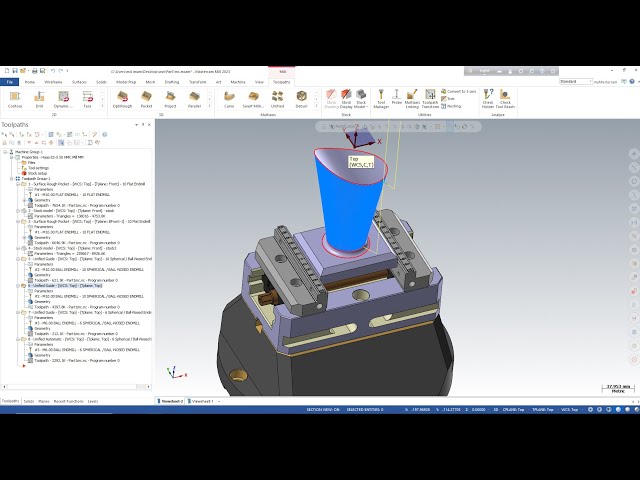Select the Deburr toolpath
This screenshot has width=640, height=480.
coord(301,100)
